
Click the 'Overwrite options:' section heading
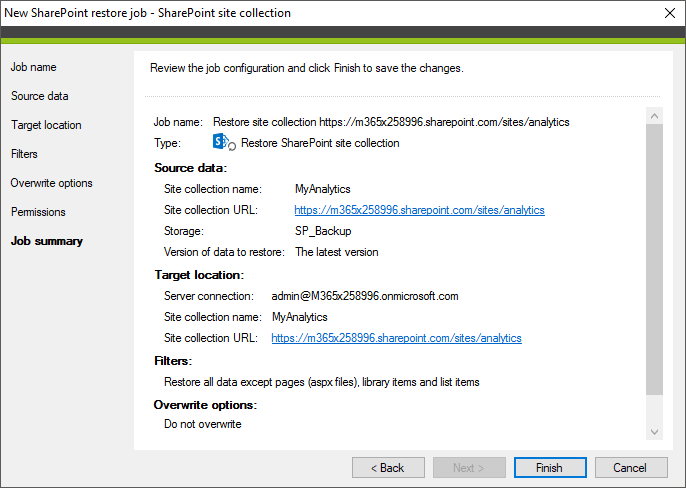coord(205,405)
